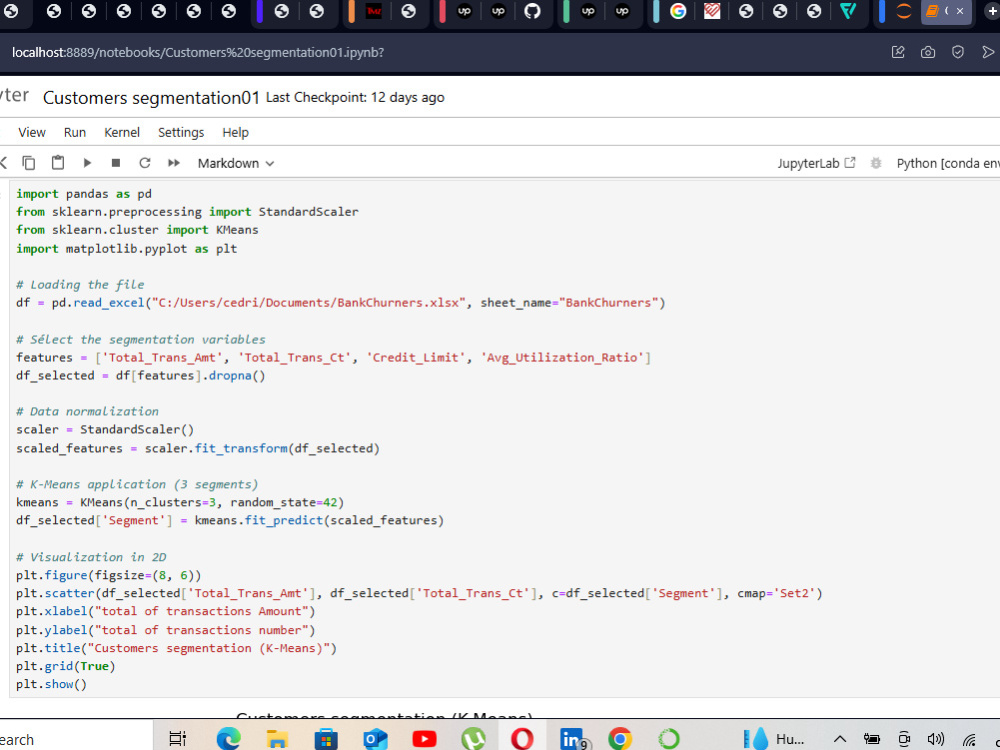This screenshot has width=1000, height=750.
Task: Switch to Opera on the taskbar
Action: [522, 739]
